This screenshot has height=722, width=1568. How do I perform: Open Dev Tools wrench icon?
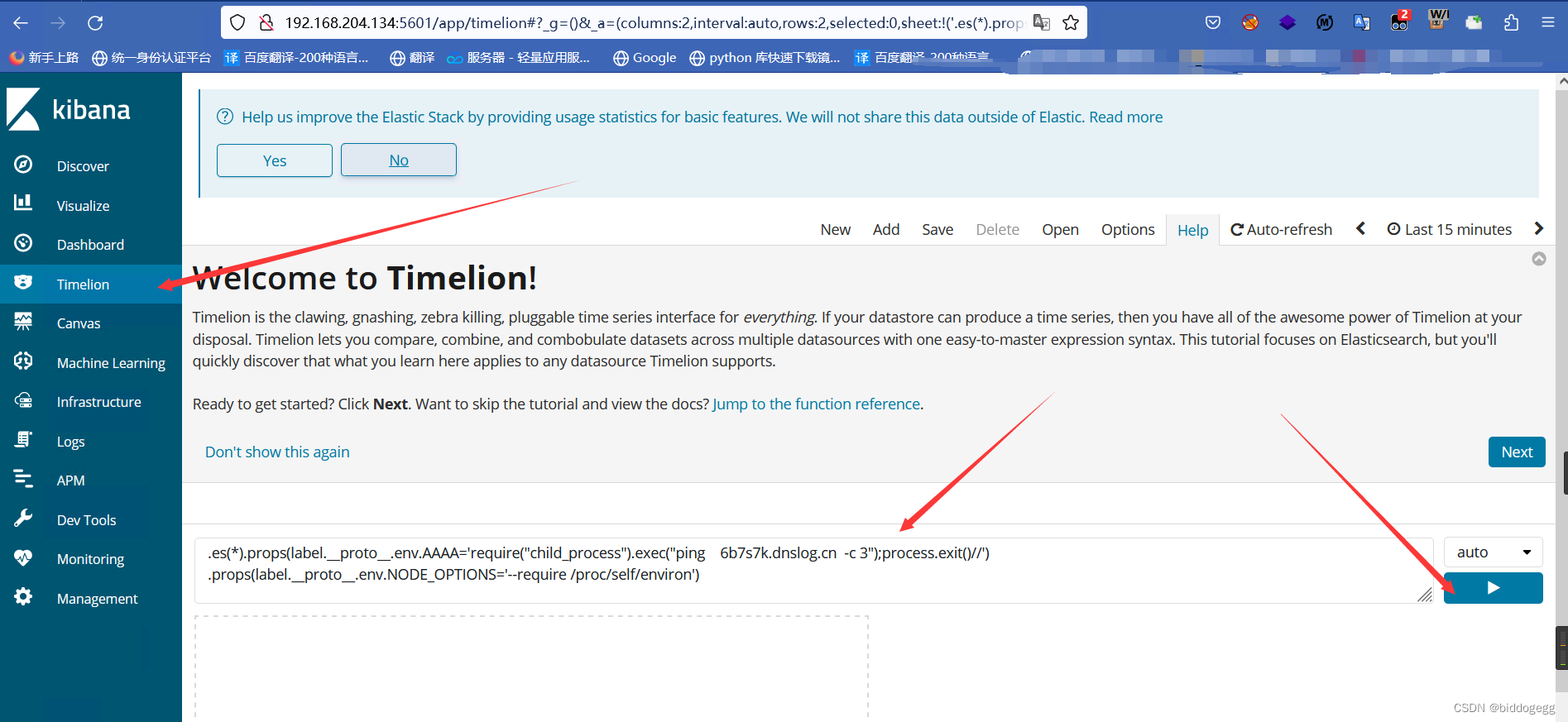click(23, 519)
